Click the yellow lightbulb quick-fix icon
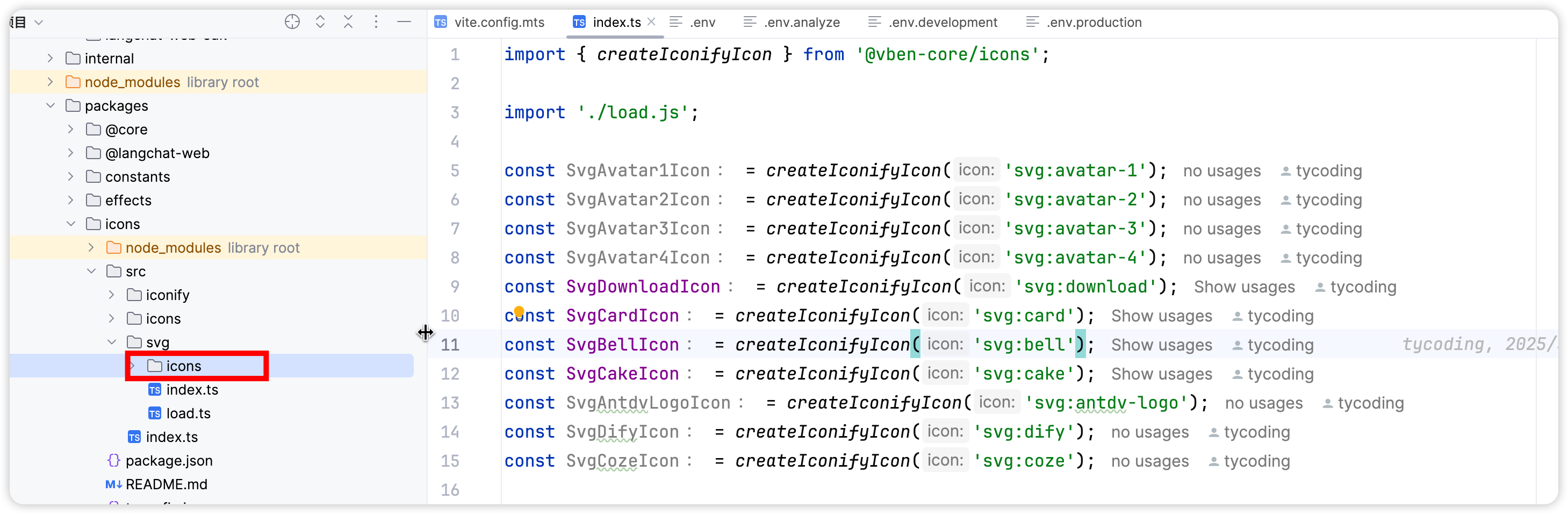 pyautogui.click(x=519, y=312)
